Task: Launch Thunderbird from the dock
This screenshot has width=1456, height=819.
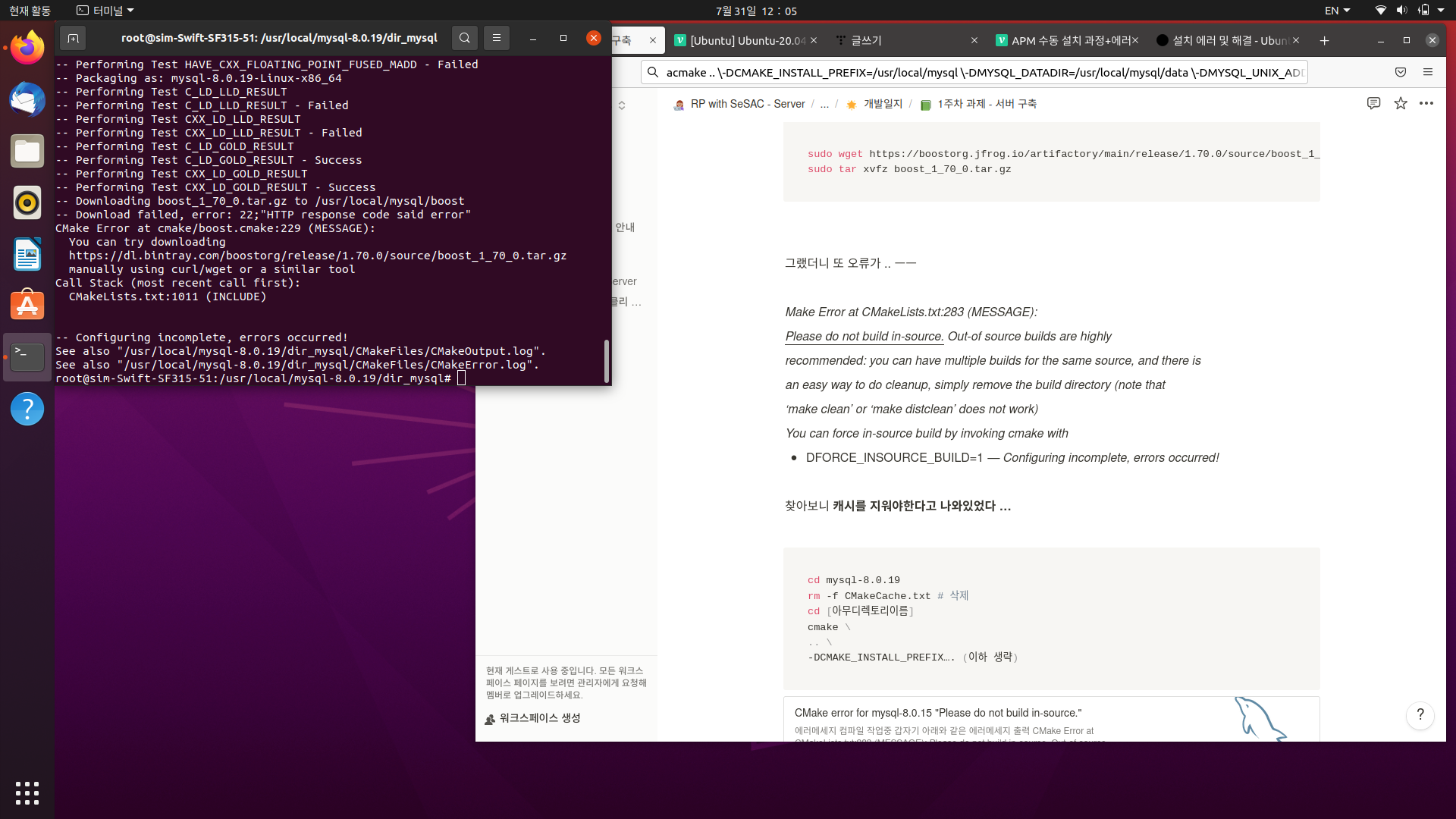Action: pos(27,99)
